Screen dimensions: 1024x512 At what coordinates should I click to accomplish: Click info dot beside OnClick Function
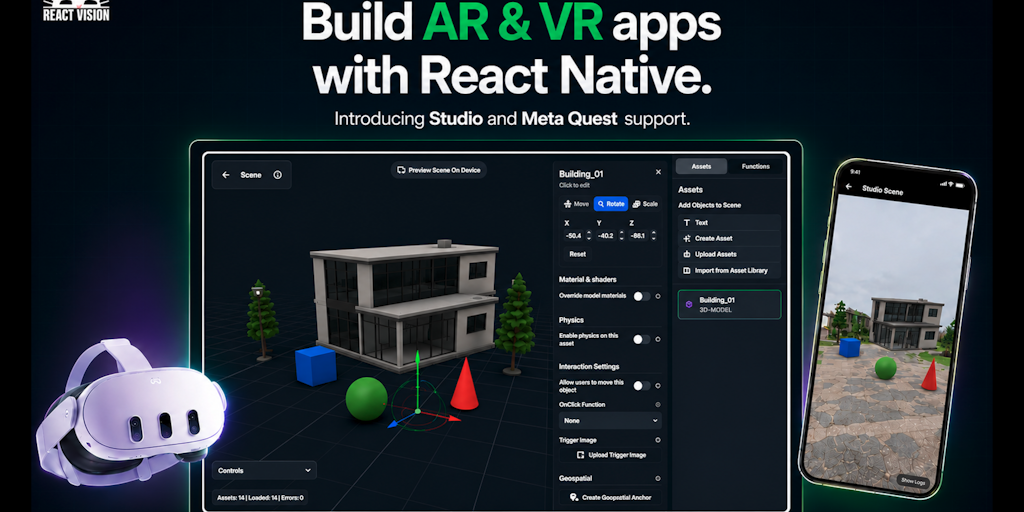click(x=658, y=404)
